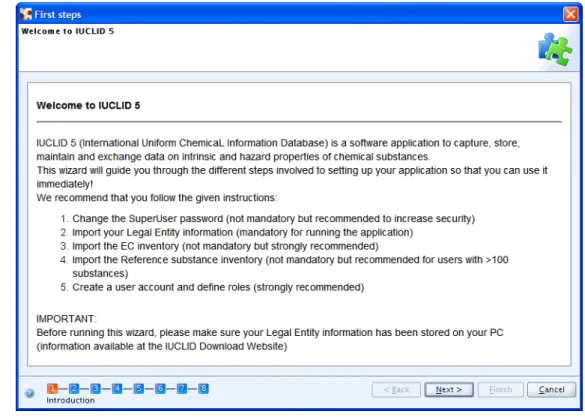The height and width of the screenshot is (417, 585).
Task: Open help via question mark icon
Action: point(29,393)
